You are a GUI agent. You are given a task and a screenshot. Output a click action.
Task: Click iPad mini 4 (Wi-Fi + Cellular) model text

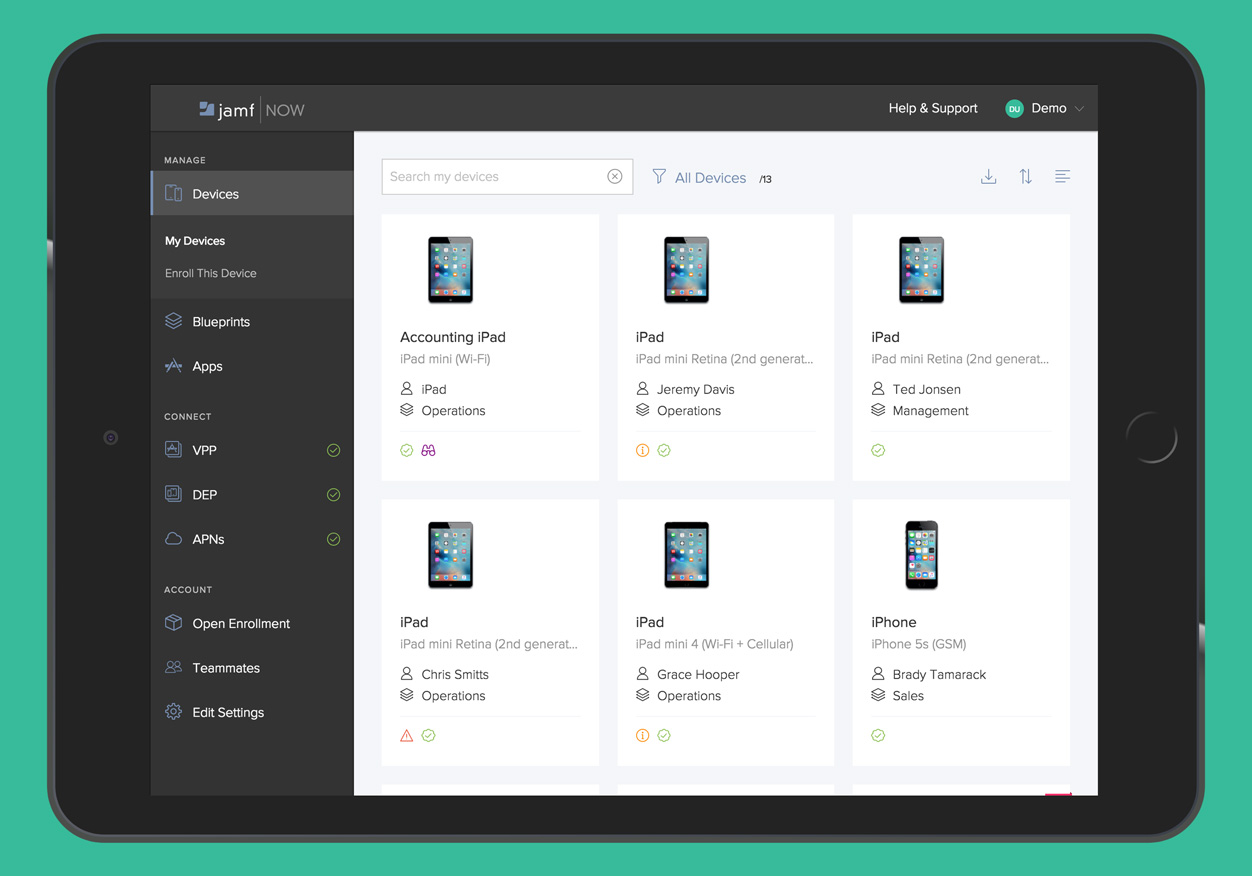pos(715,644)
